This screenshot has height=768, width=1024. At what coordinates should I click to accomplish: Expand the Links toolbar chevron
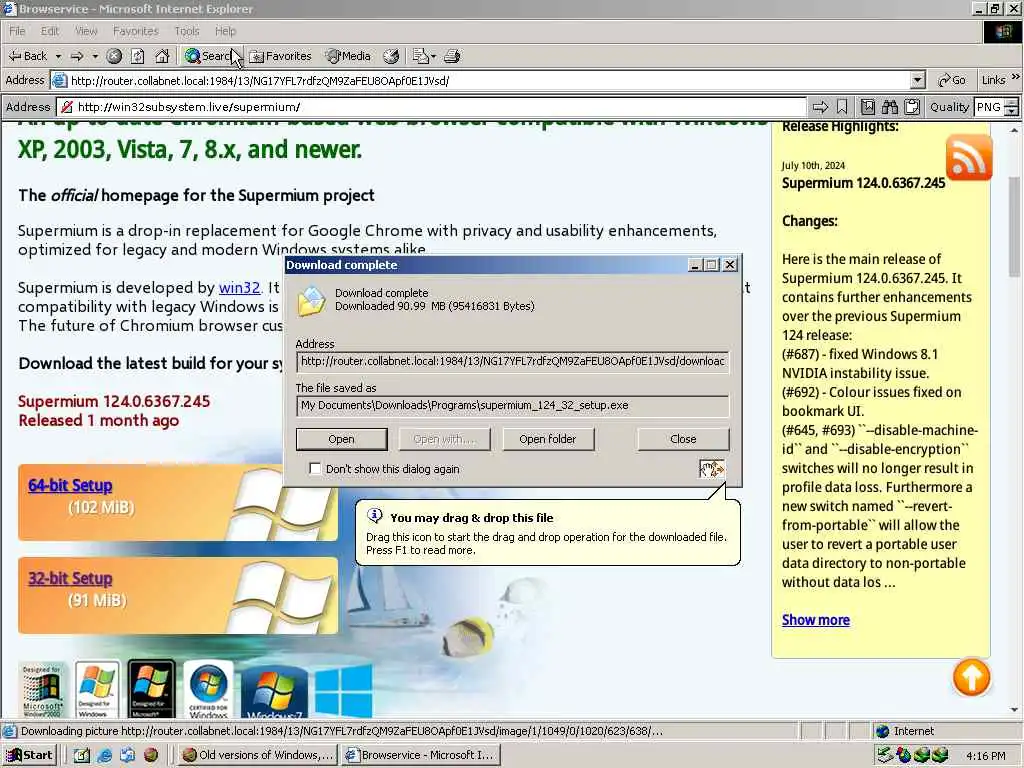1016,77
